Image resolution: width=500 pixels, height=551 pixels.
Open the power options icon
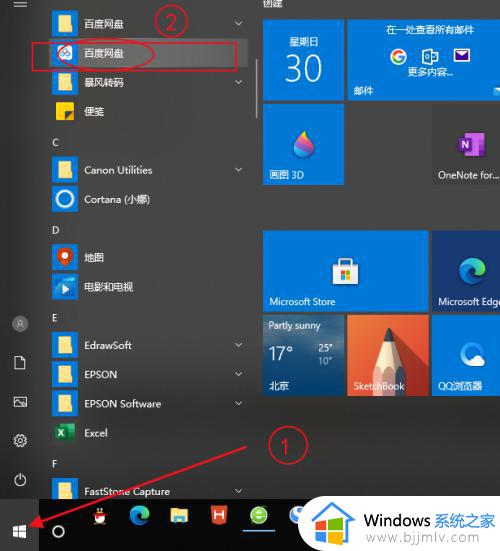(20, 480)
